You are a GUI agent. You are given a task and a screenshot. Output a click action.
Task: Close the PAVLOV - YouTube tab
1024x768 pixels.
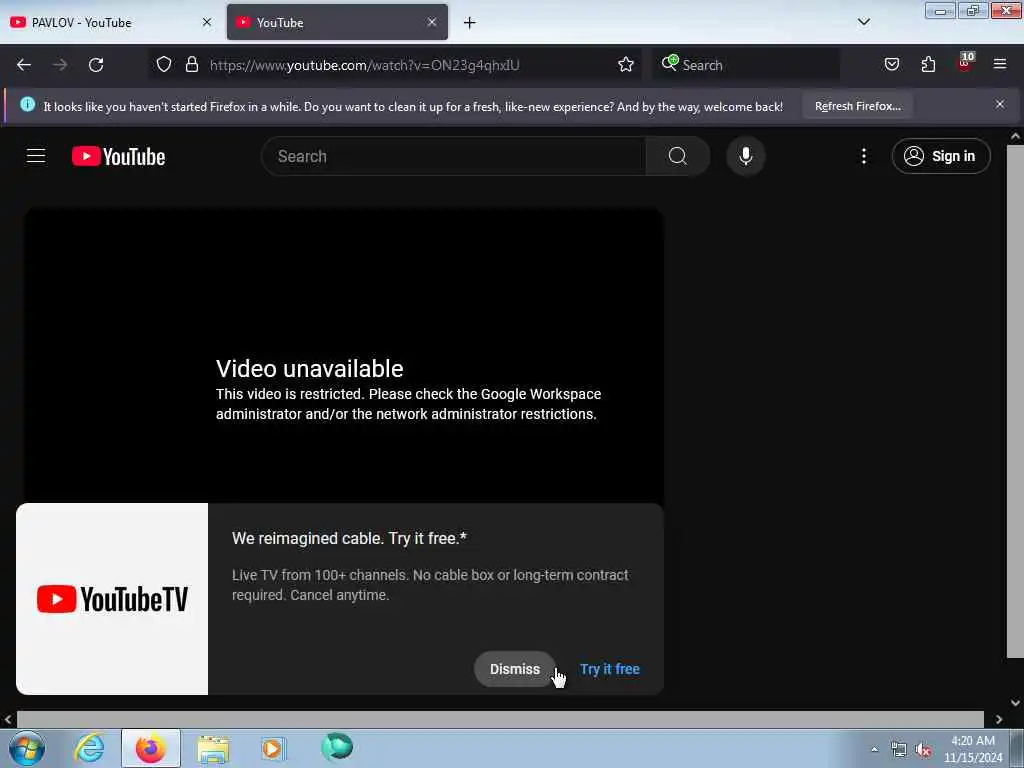pos(207,22)
